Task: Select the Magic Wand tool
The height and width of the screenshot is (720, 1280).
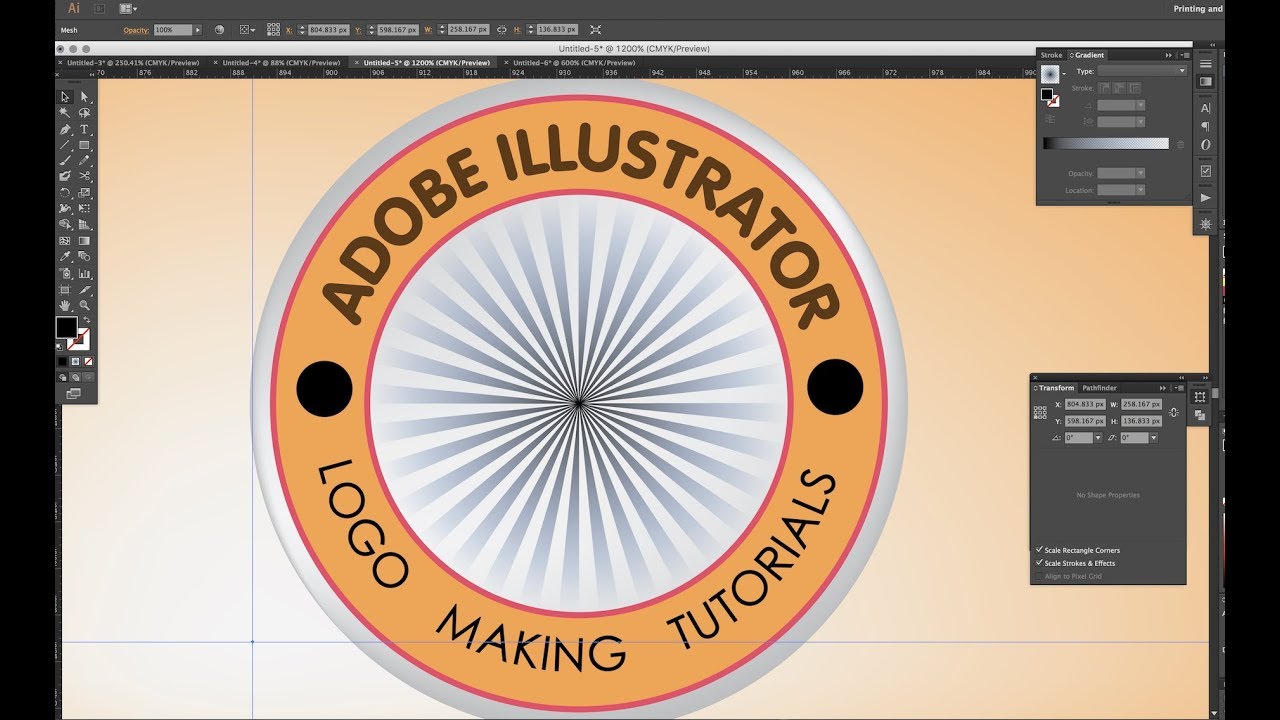Action: [65, 113]
